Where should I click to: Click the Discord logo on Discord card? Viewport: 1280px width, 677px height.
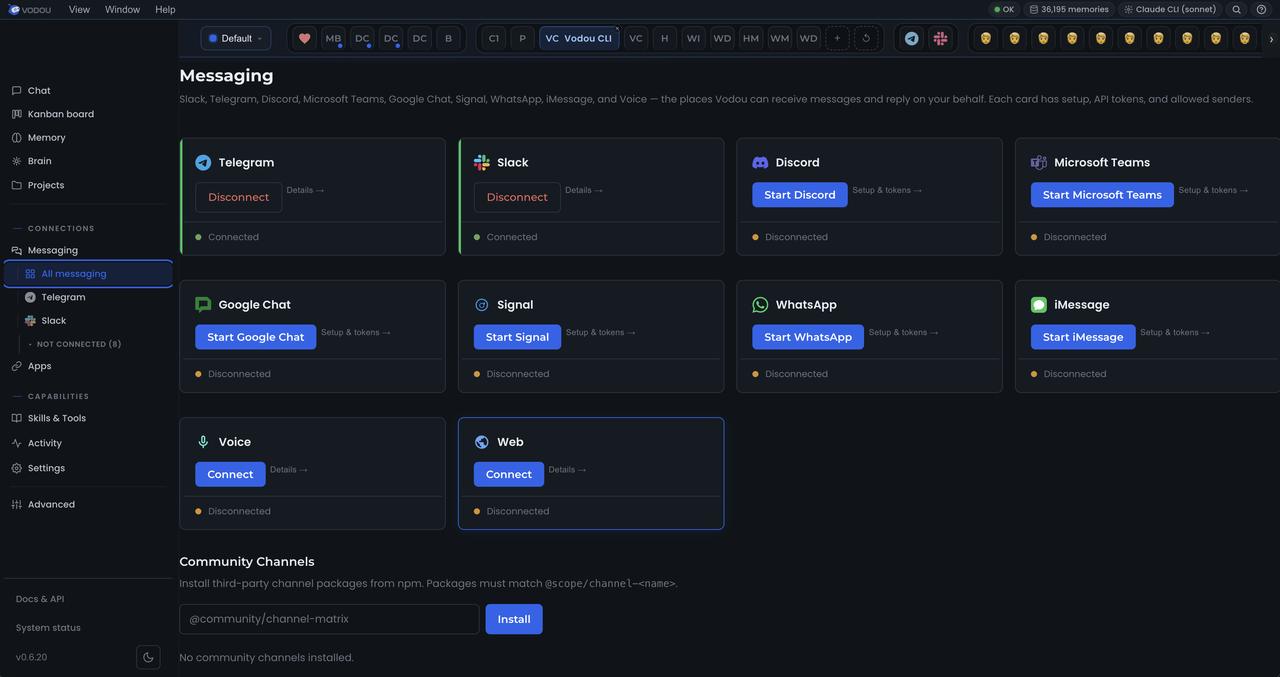click(760, 162)
